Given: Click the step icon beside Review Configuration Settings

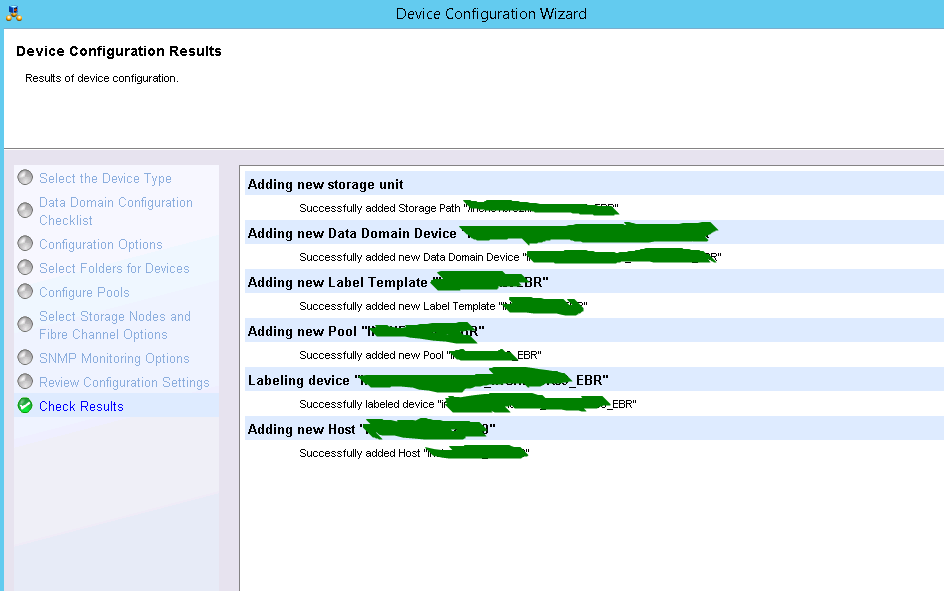Looking at the screenshot, I should [x=25, y=382].
